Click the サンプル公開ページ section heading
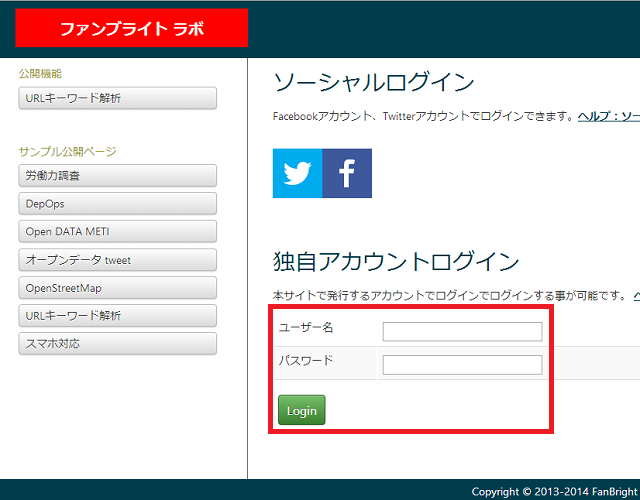Viewport: 640px width, 500px height. [67, 151]
